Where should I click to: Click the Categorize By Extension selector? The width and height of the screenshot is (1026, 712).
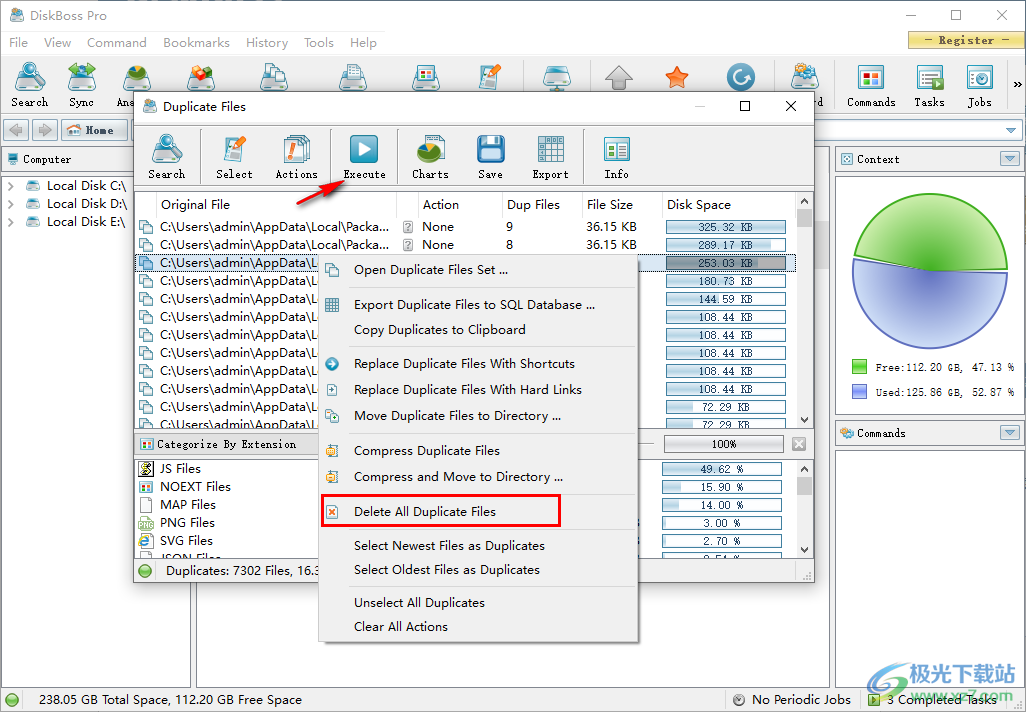pyautogui.click(x=226, y=444)
